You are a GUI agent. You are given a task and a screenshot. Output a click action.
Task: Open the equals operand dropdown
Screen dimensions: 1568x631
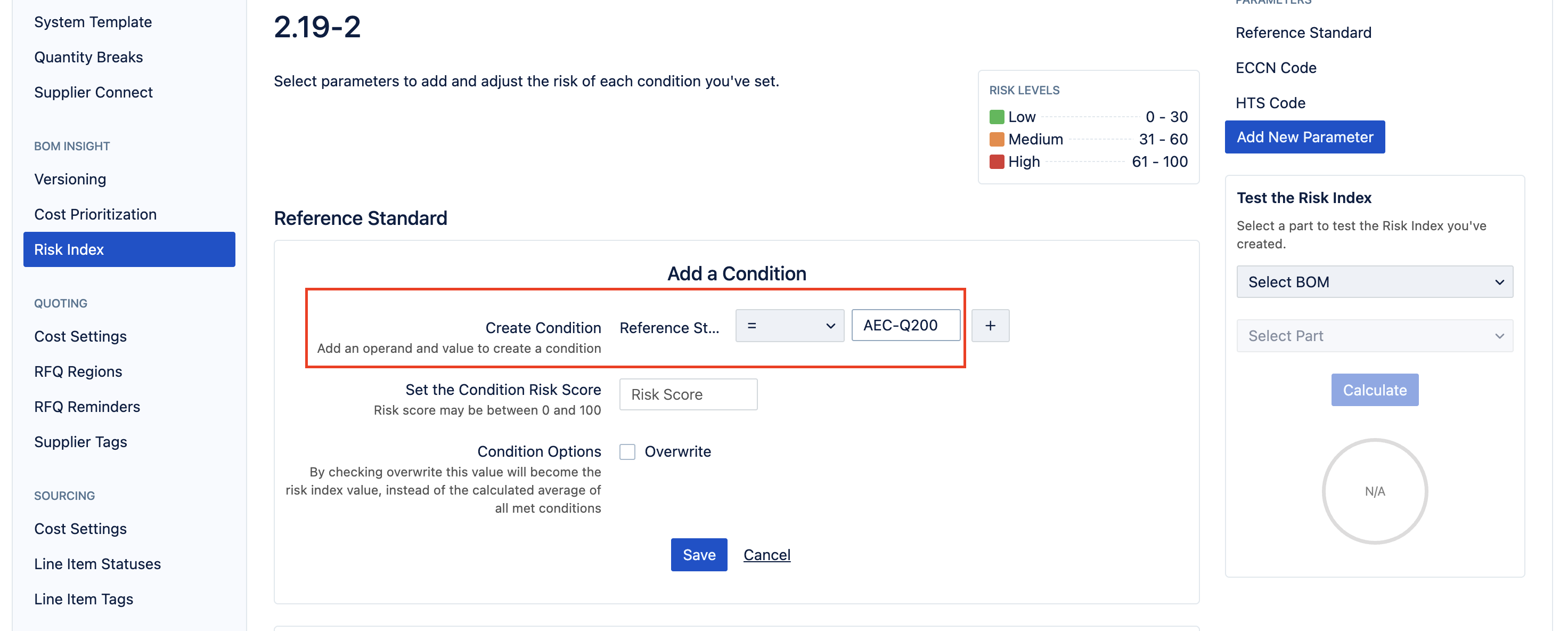(789, 325)
